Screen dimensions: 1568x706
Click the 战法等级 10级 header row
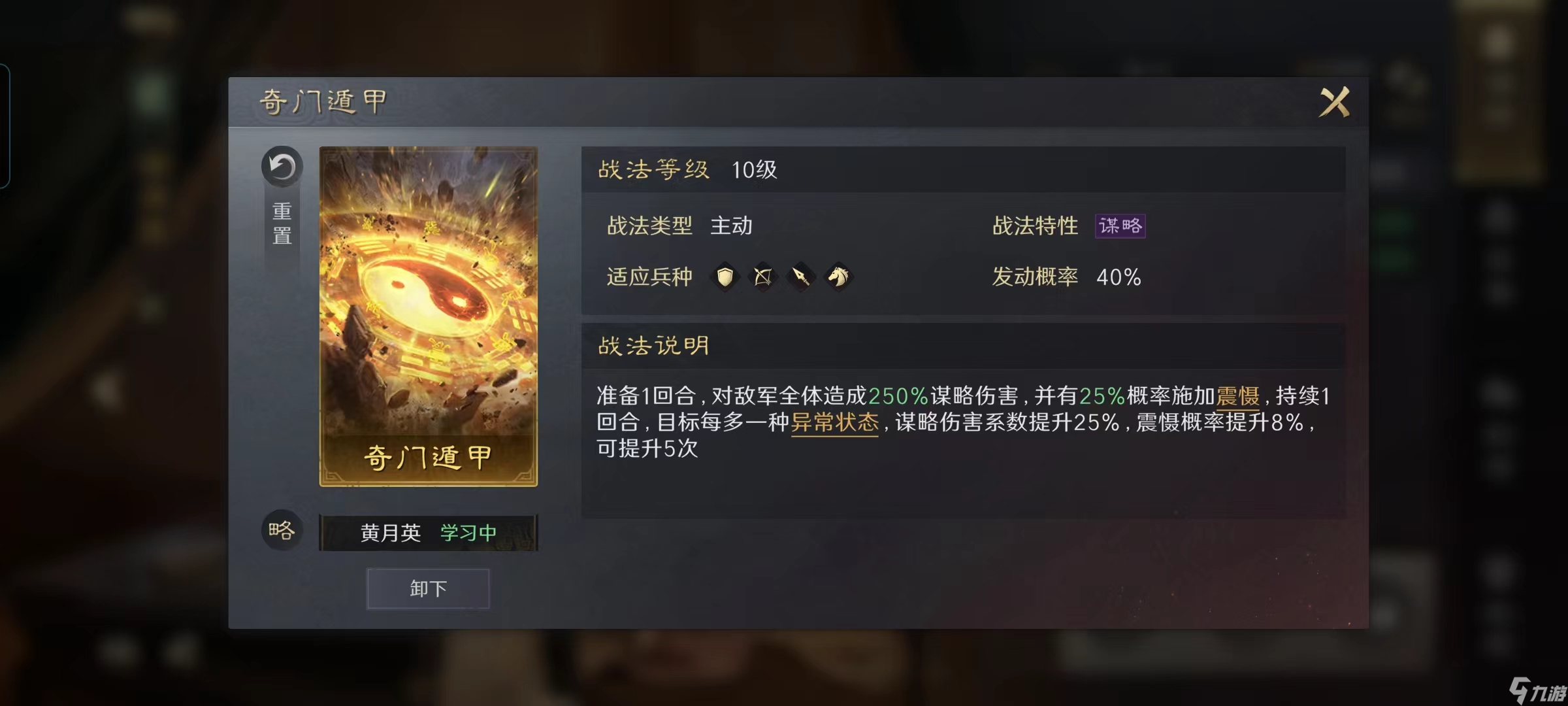pyautogui.click(x=964, y=169)
